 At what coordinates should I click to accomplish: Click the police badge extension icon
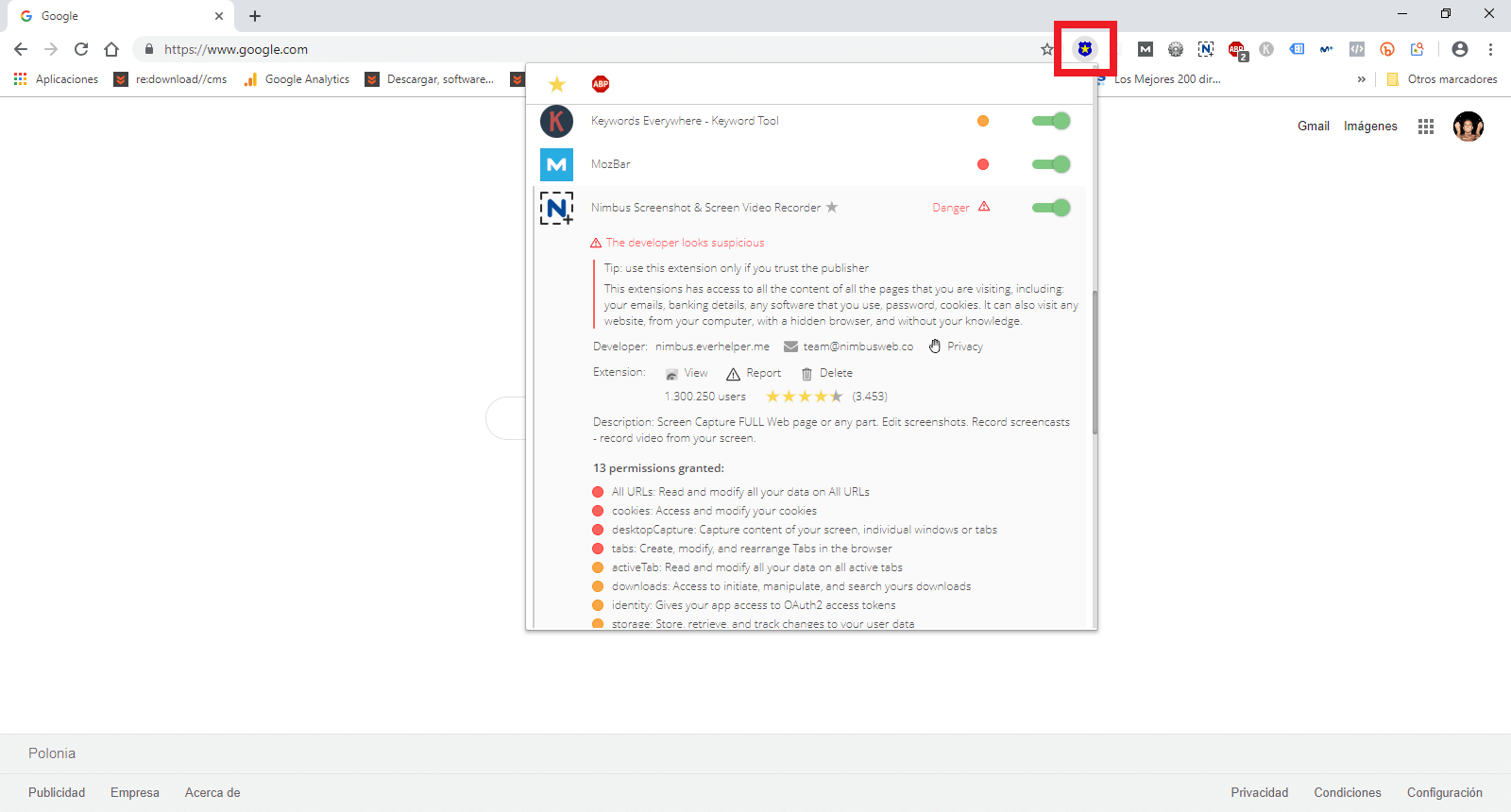[x=1085, y=48]
